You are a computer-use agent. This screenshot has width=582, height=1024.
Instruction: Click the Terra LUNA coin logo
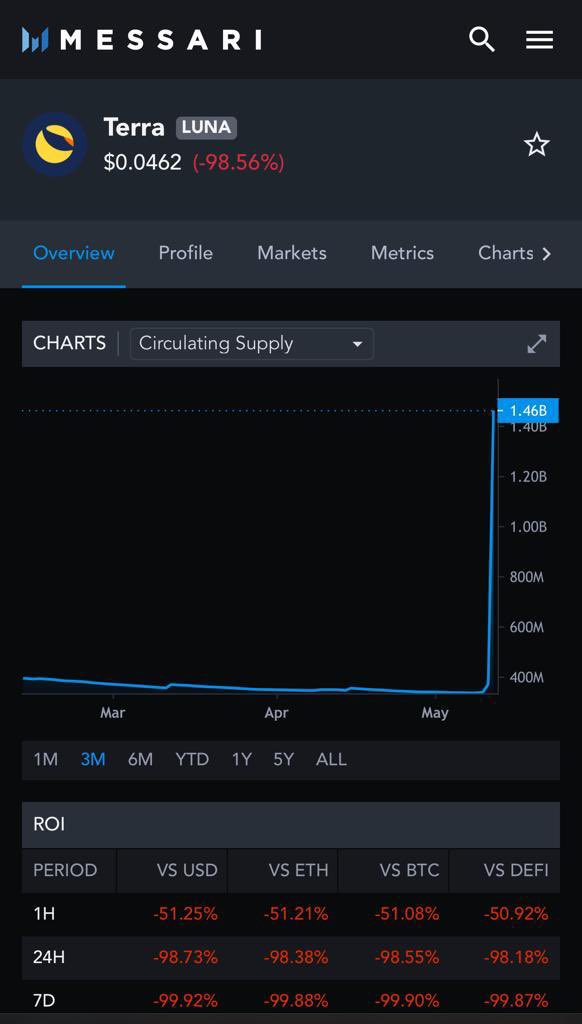pos(54,144)
